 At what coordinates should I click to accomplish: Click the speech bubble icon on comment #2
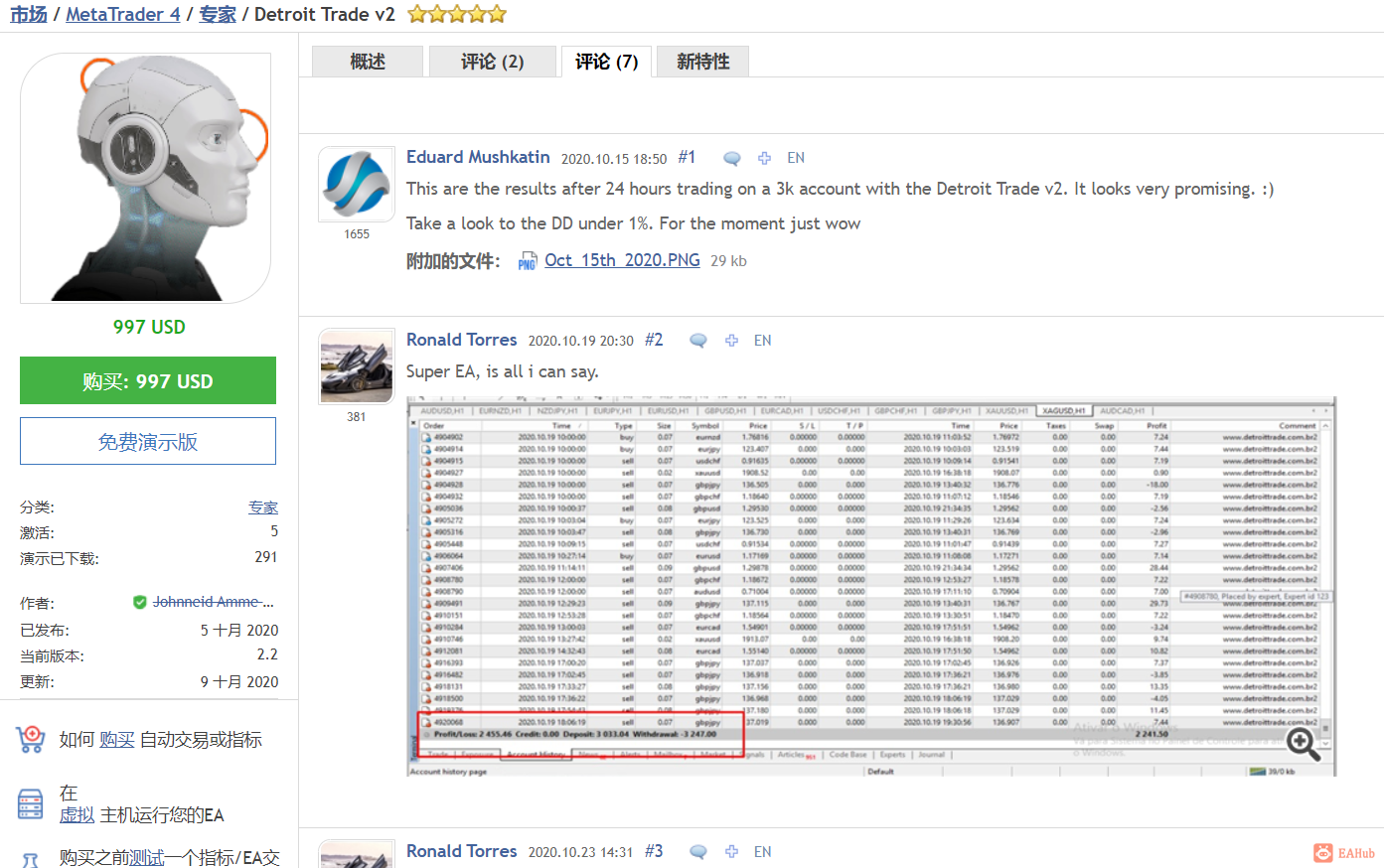pos(698,341)
